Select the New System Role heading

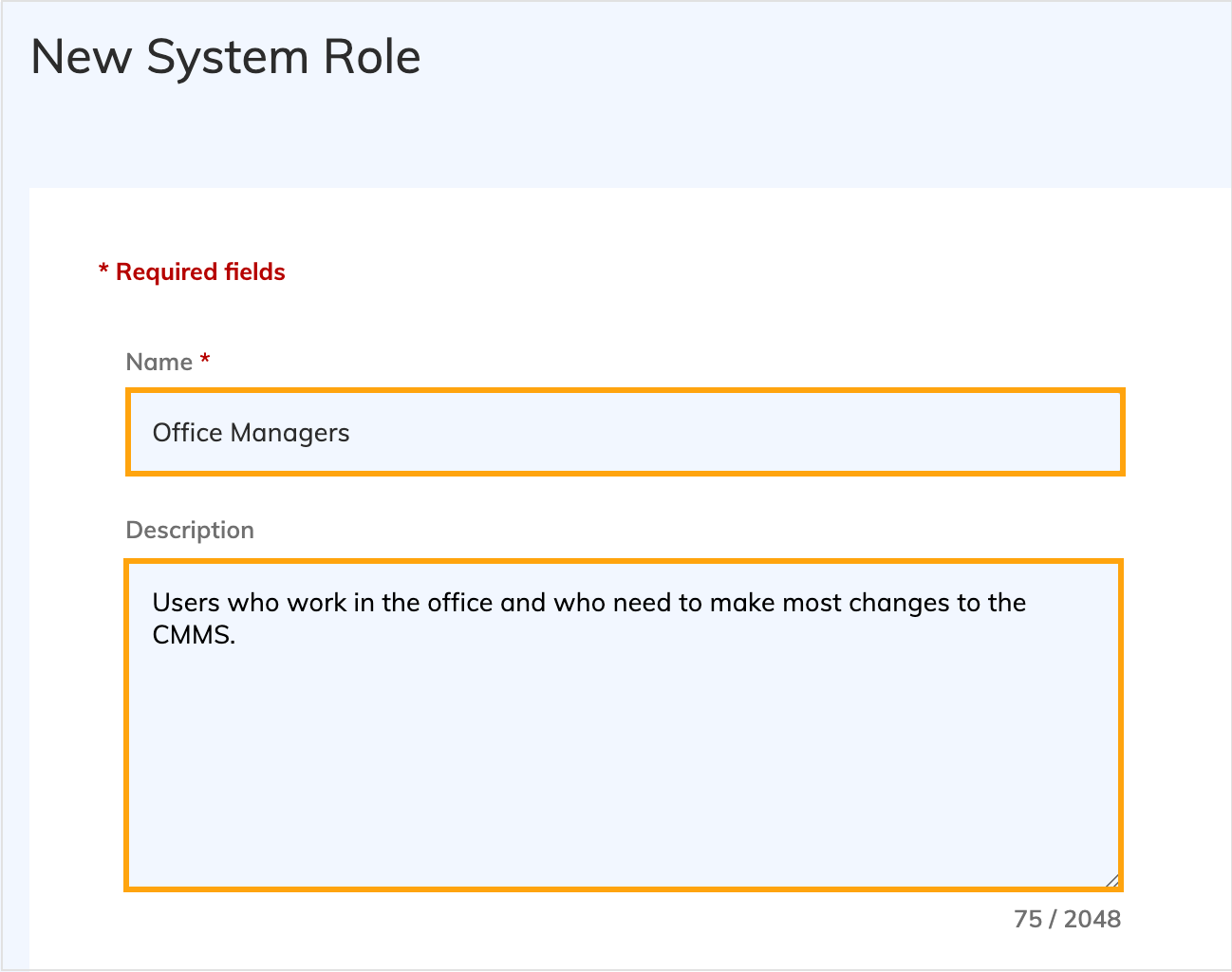click(226, 57)
